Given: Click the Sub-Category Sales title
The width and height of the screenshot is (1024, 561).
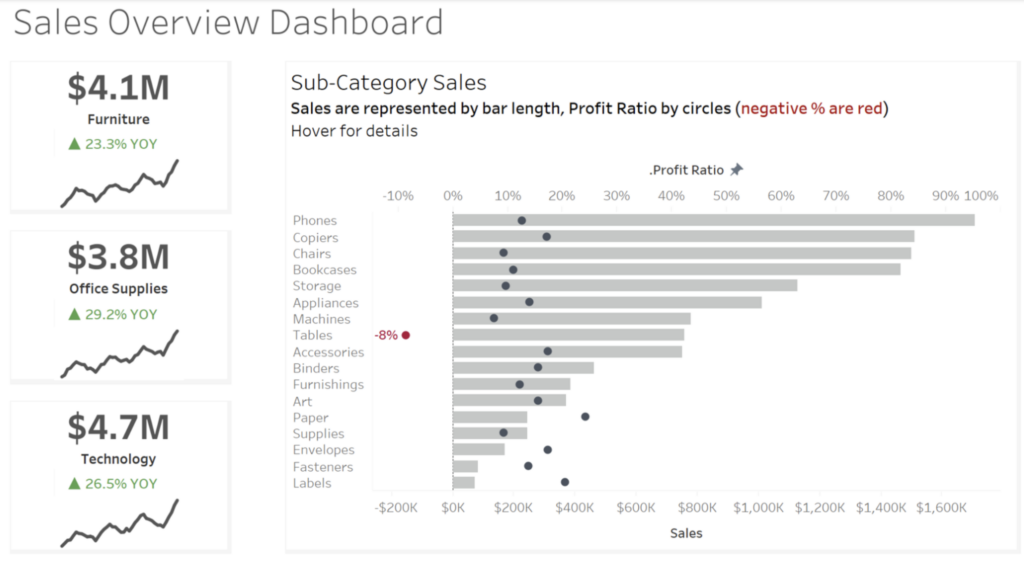Looking at the screenshot, I should pos(388,83).
